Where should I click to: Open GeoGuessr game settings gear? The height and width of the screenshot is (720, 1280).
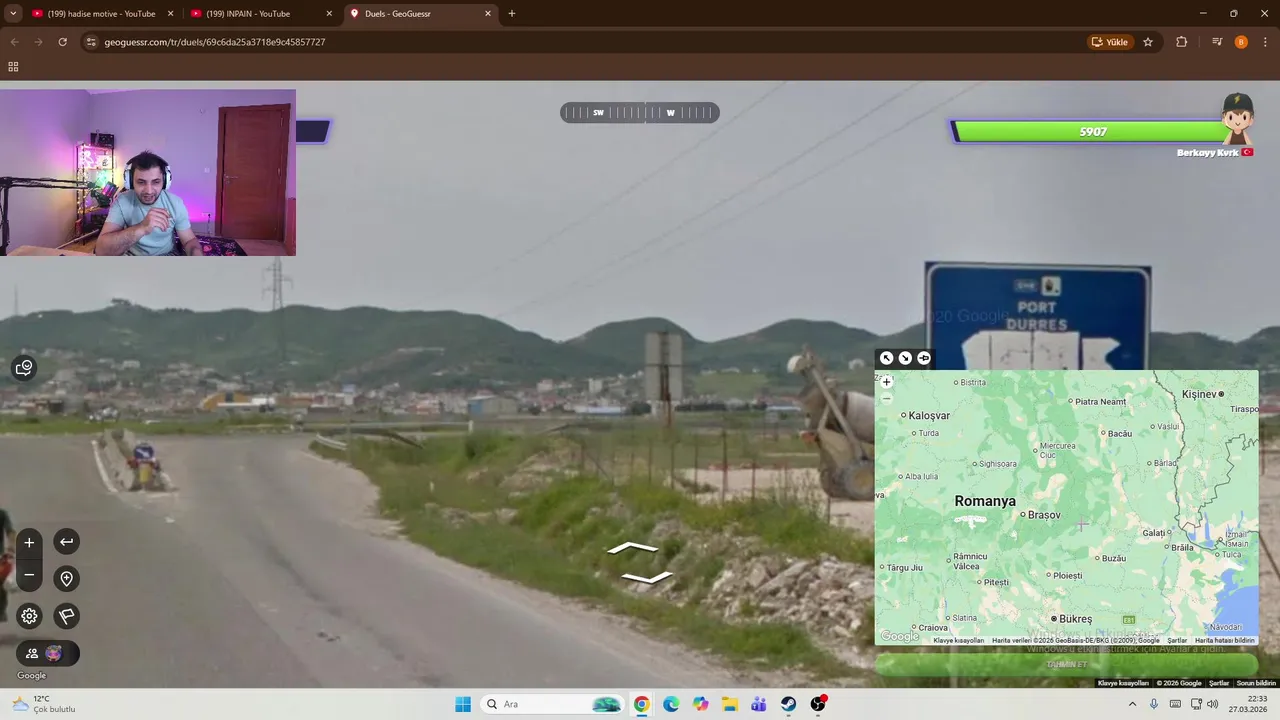tap(29, 616)
